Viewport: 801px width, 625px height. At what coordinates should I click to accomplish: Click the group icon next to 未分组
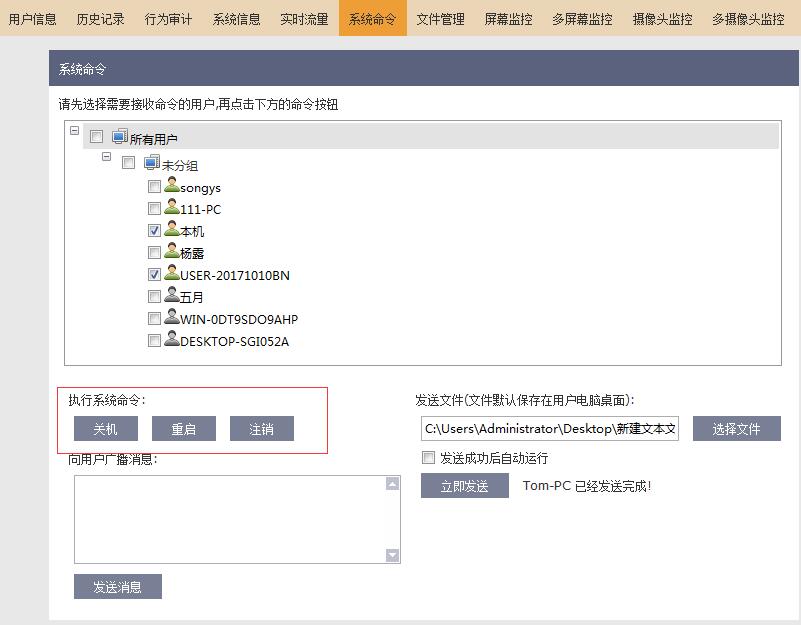point(152,163)
